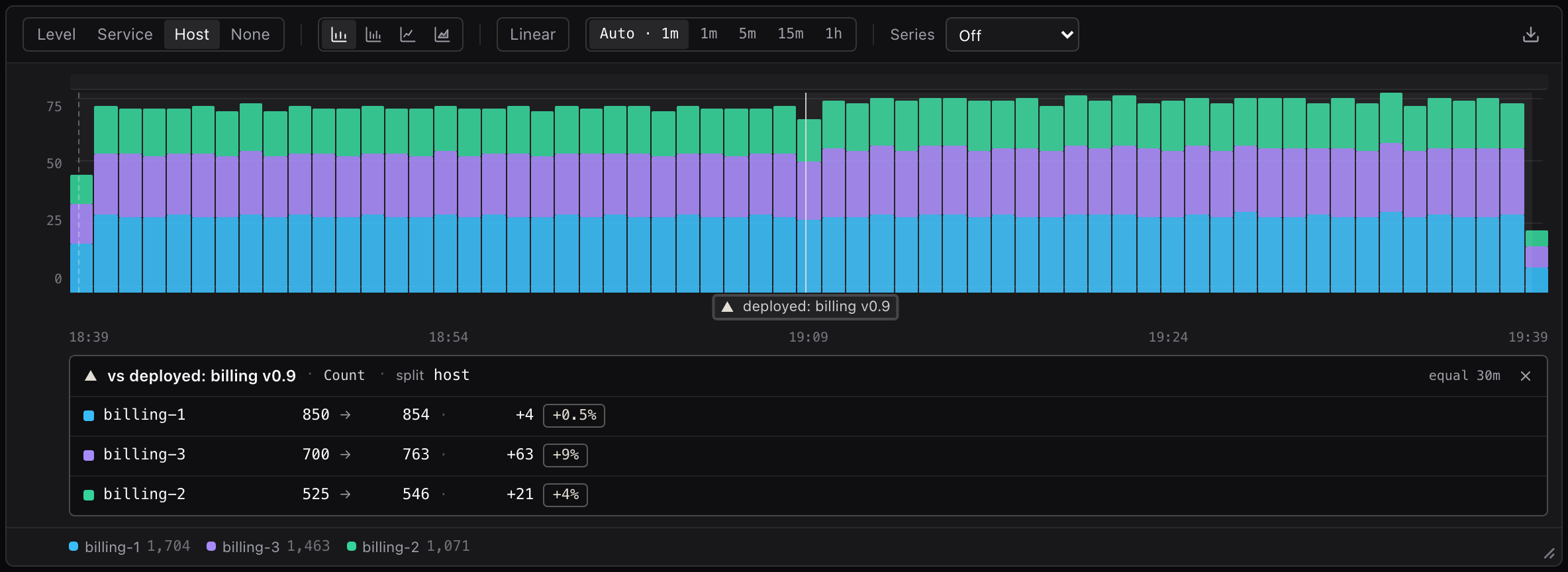The height and width of the screenshot is (572, 1568).
Task: Click the 18:54 time axis label
Action: point(448,338)
